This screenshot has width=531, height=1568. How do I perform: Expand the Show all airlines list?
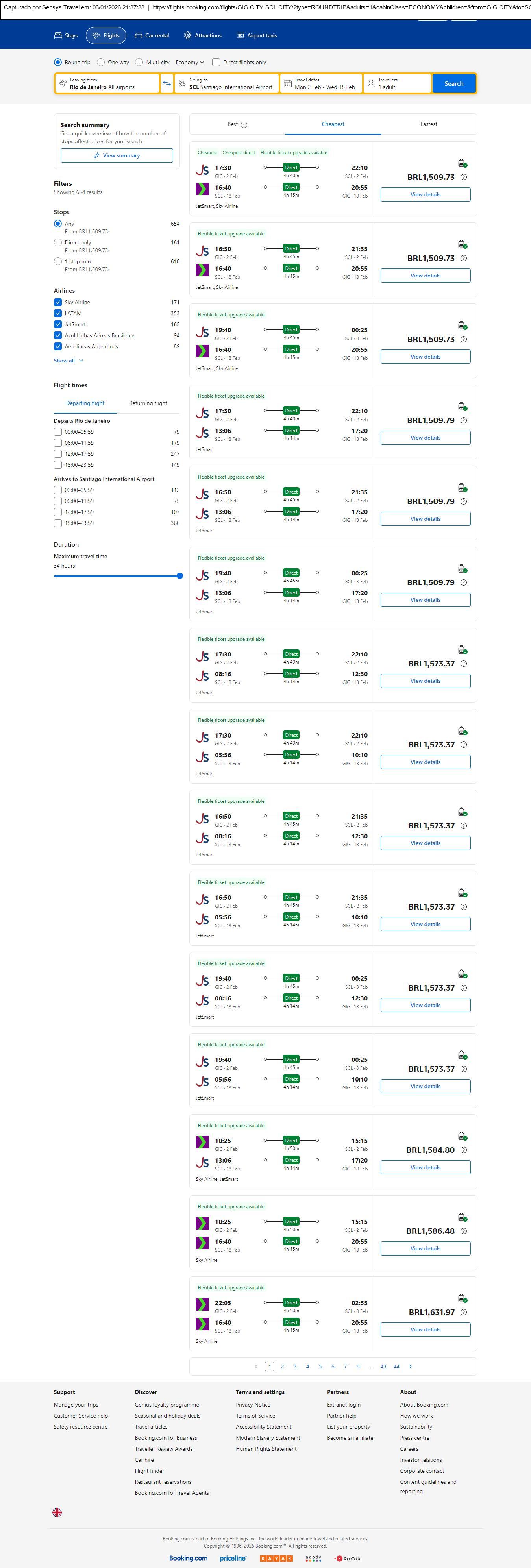(68, 361)
